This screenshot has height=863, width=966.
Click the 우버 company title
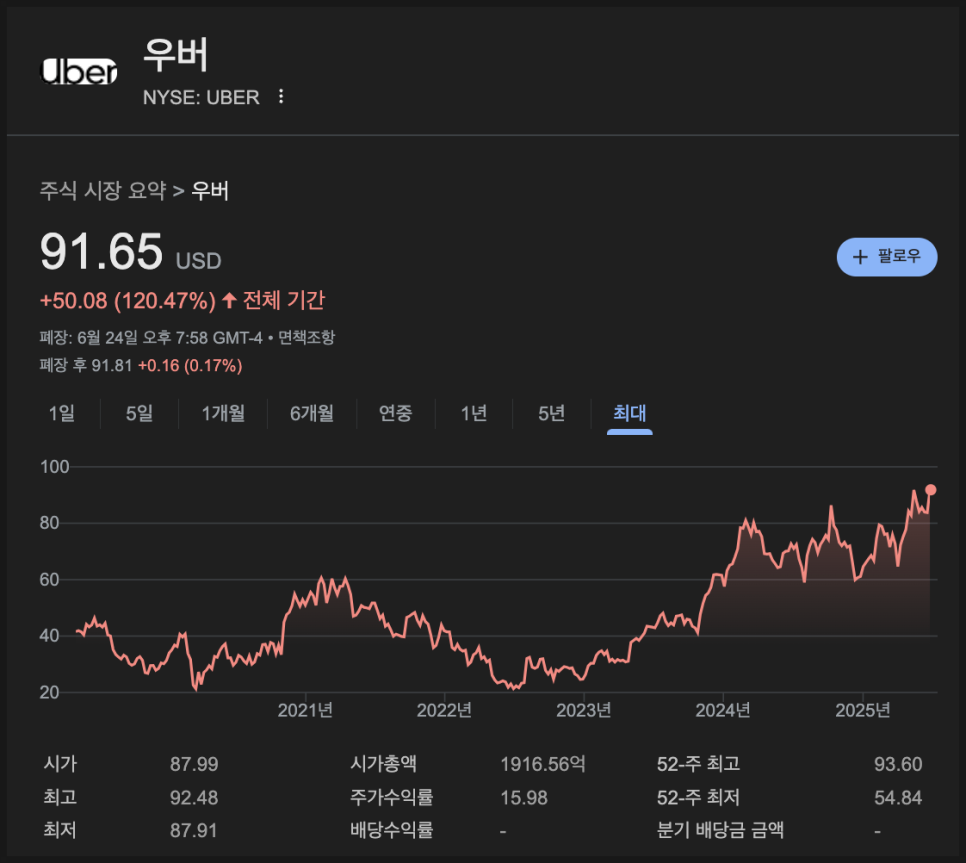pyautogui.click(x=176, y=55)
